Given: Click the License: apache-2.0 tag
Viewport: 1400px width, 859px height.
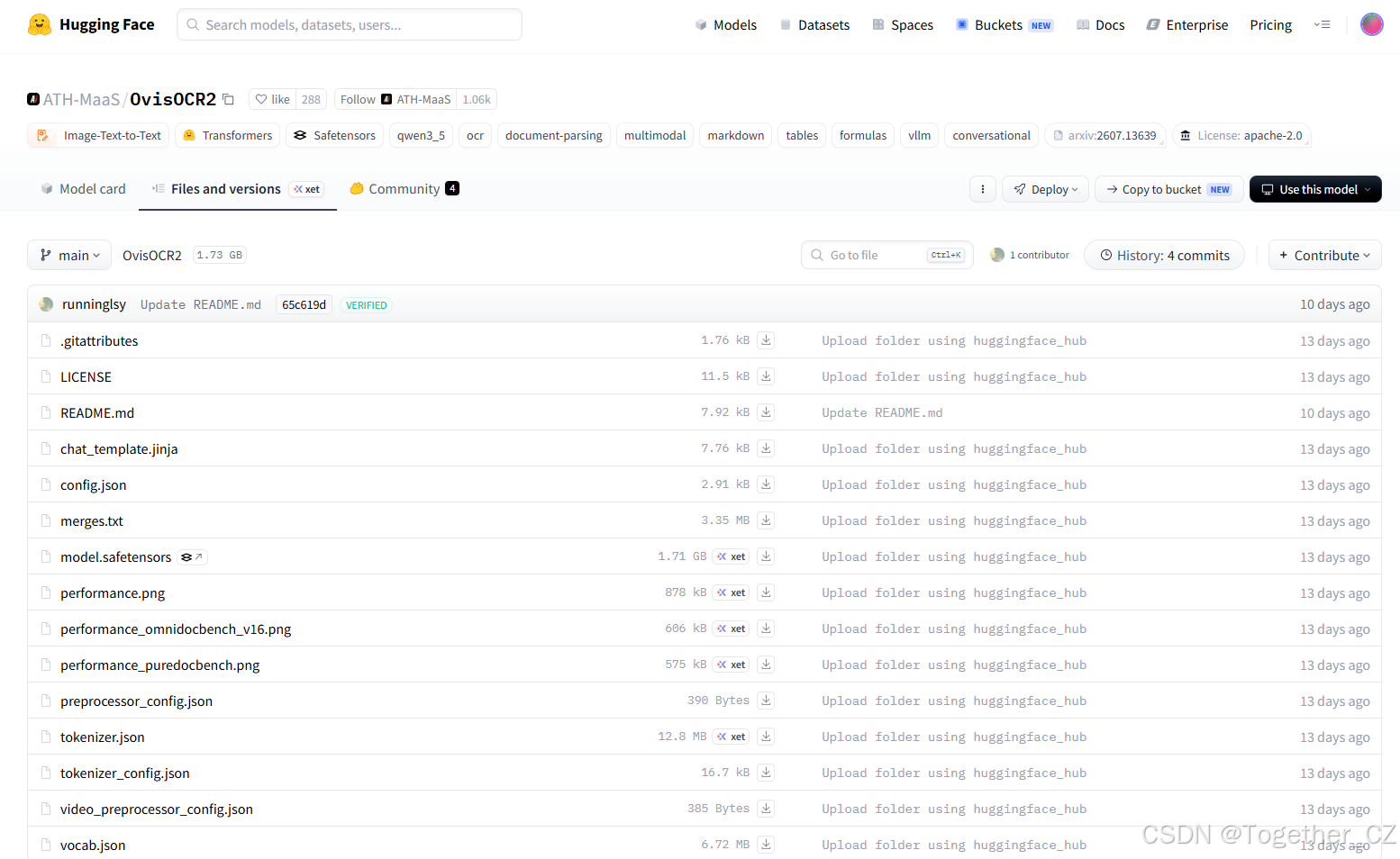Looking at the screenshot, I should pos(1241,135).
